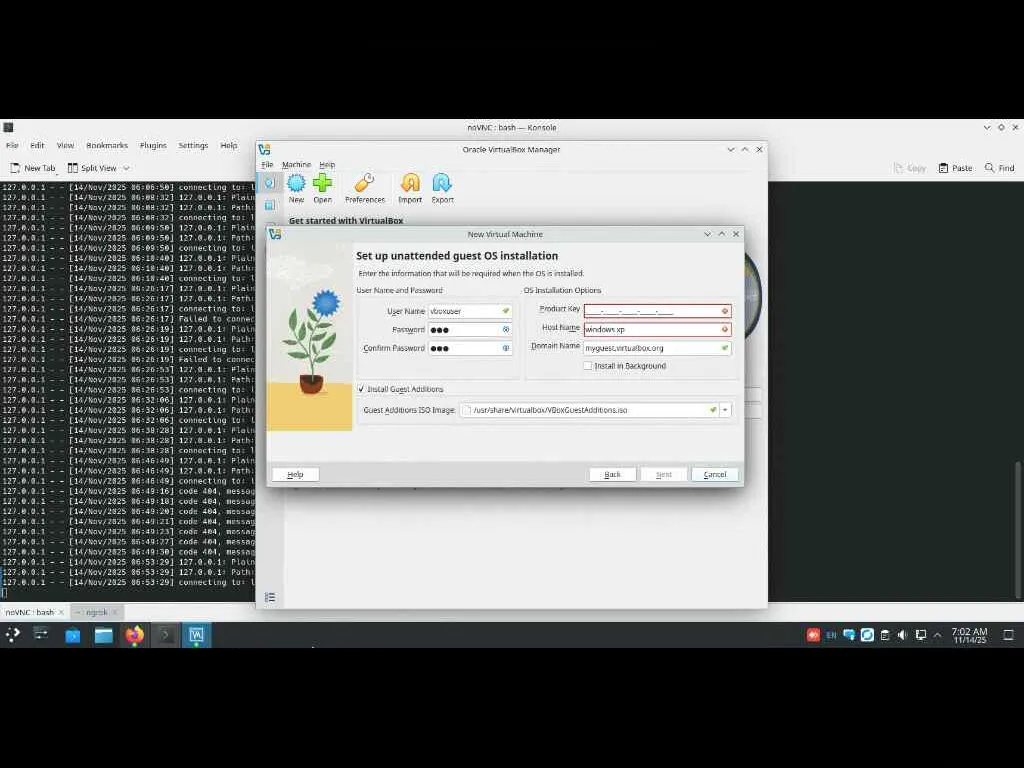This screenshot has height=768, width=1024.
Task: Click the Domain Name input field
Action: pos(657,348)
